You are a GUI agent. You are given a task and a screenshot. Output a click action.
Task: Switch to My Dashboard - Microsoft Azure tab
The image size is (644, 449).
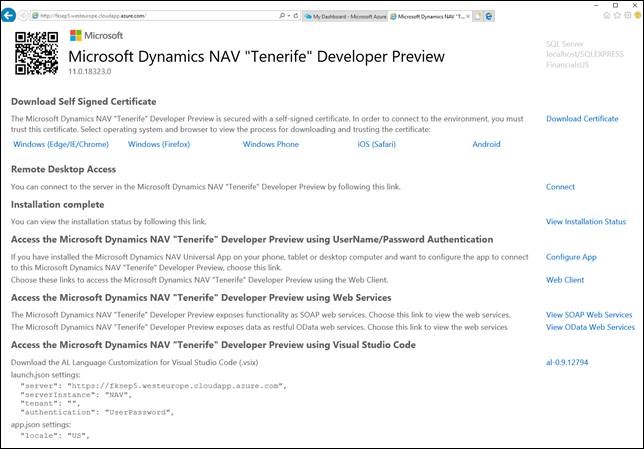(x=347, y=16)
